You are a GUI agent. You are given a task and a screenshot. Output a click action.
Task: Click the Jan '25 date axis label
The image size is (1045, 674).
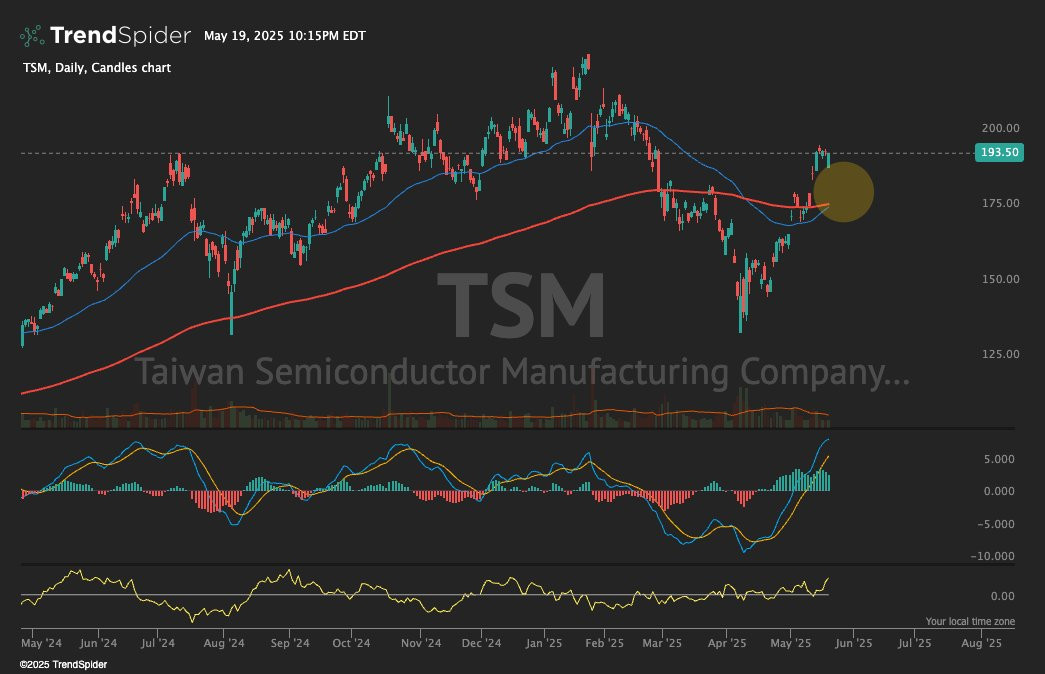[544, 643]
